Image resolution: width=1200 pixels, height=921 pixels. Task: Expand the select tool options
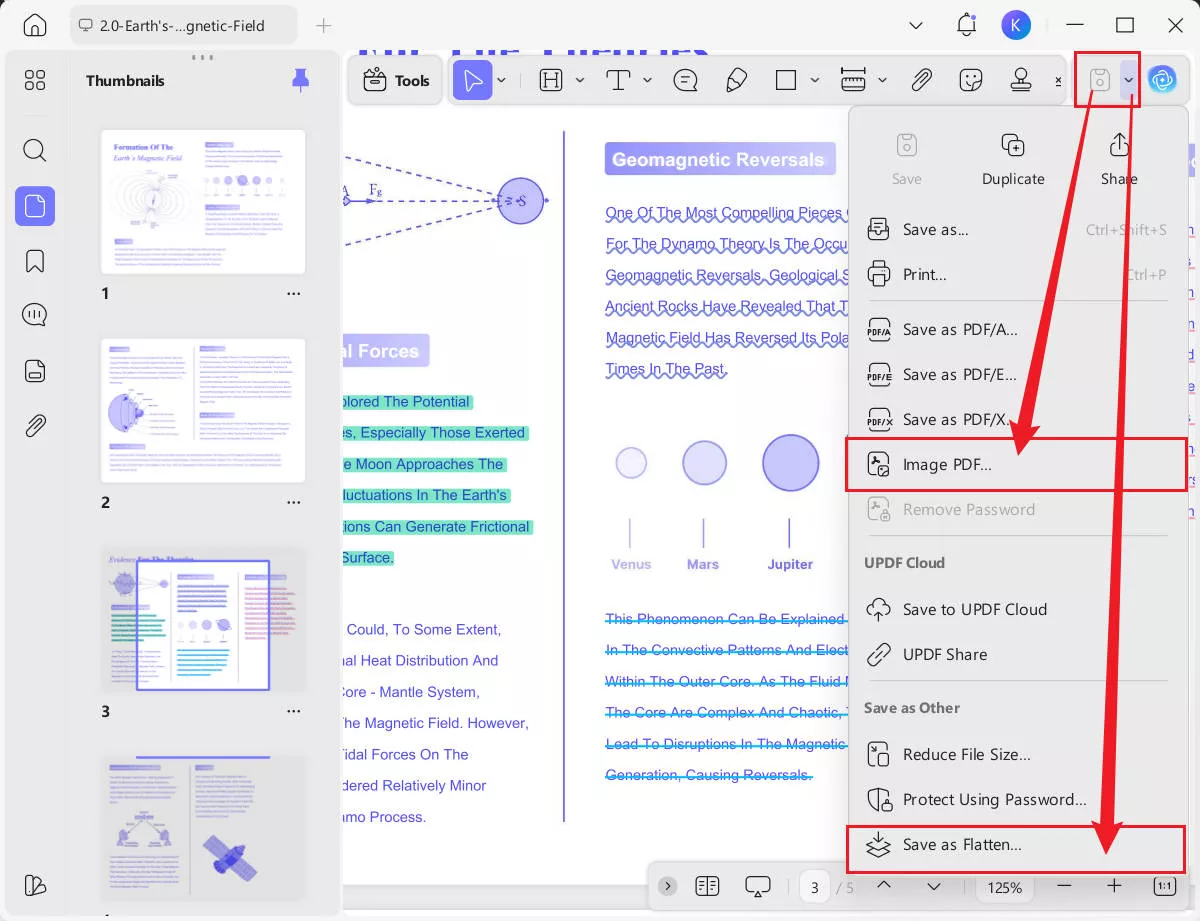pyautogui.click(x=502, y=80)
